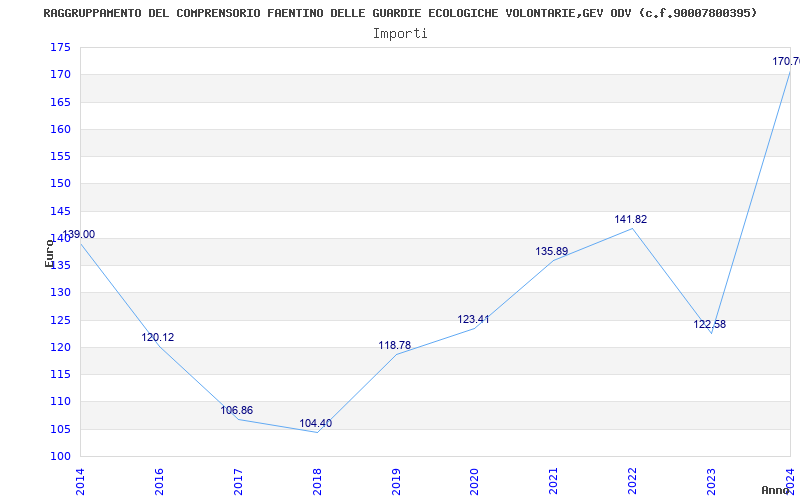
Task: Click the 2017 x-axis year label
Action: [x=238, y=482]
